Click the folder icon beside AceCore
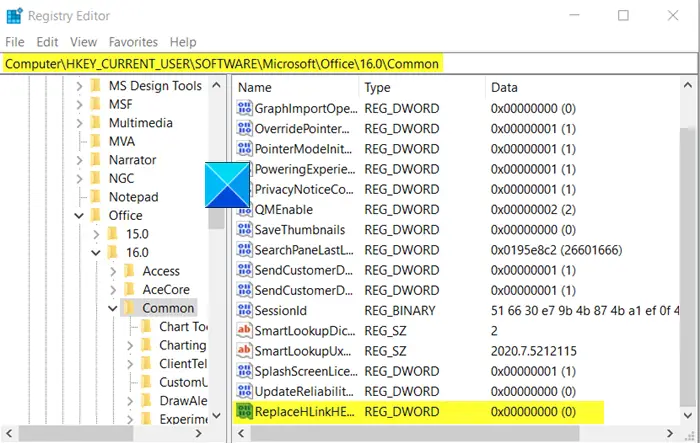The height and width of the screenshot is (443, 700). tap(129, 289)
